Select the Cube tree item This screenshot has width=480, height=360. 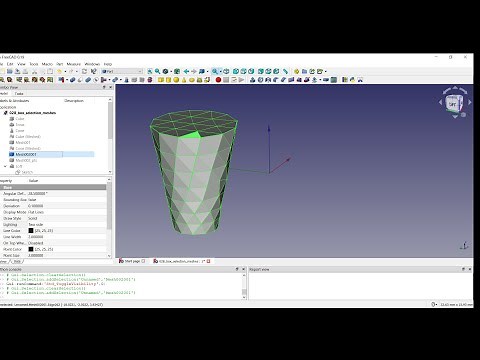[20, 119]
